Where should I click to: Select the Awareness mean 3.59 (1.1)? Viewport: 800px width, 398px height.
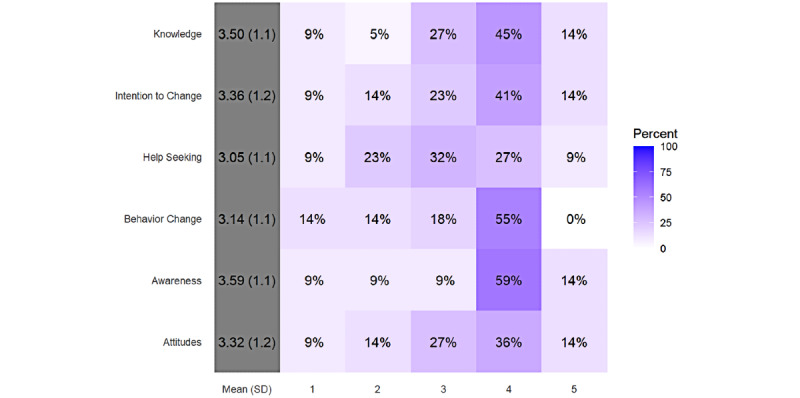pos(247,281)
